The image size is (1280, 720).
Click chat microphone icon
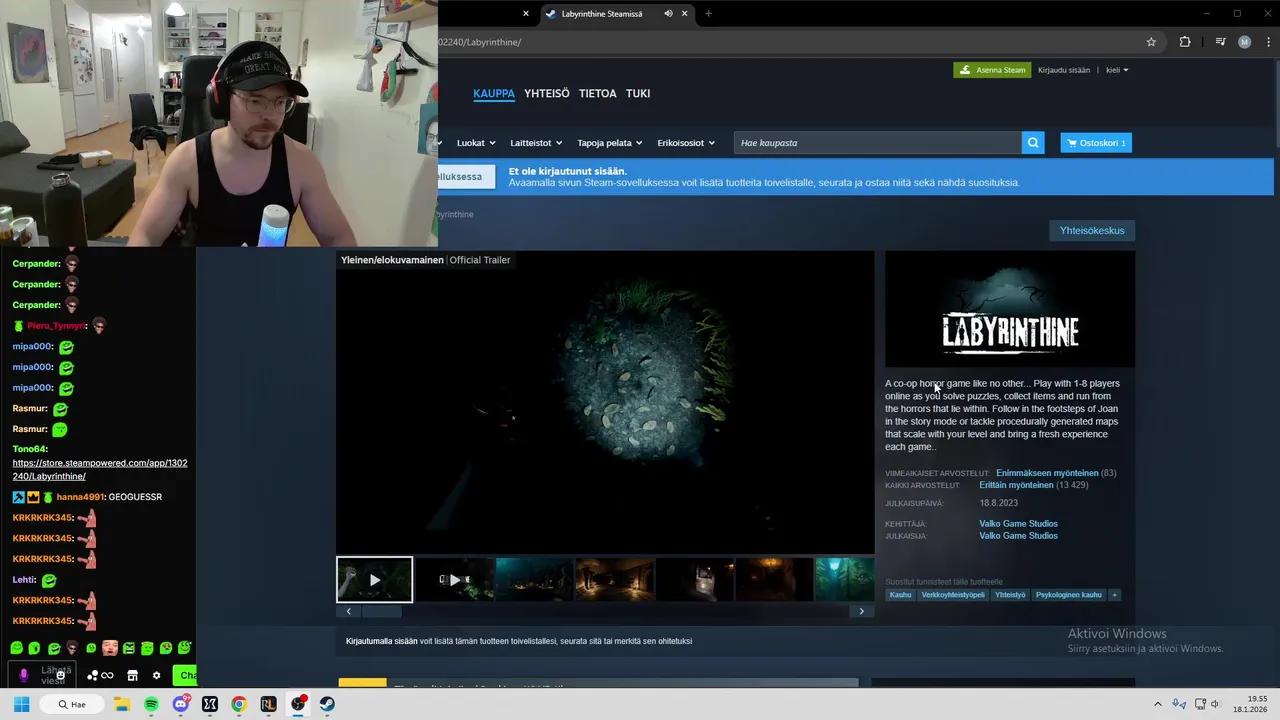[x=23, y=676]
